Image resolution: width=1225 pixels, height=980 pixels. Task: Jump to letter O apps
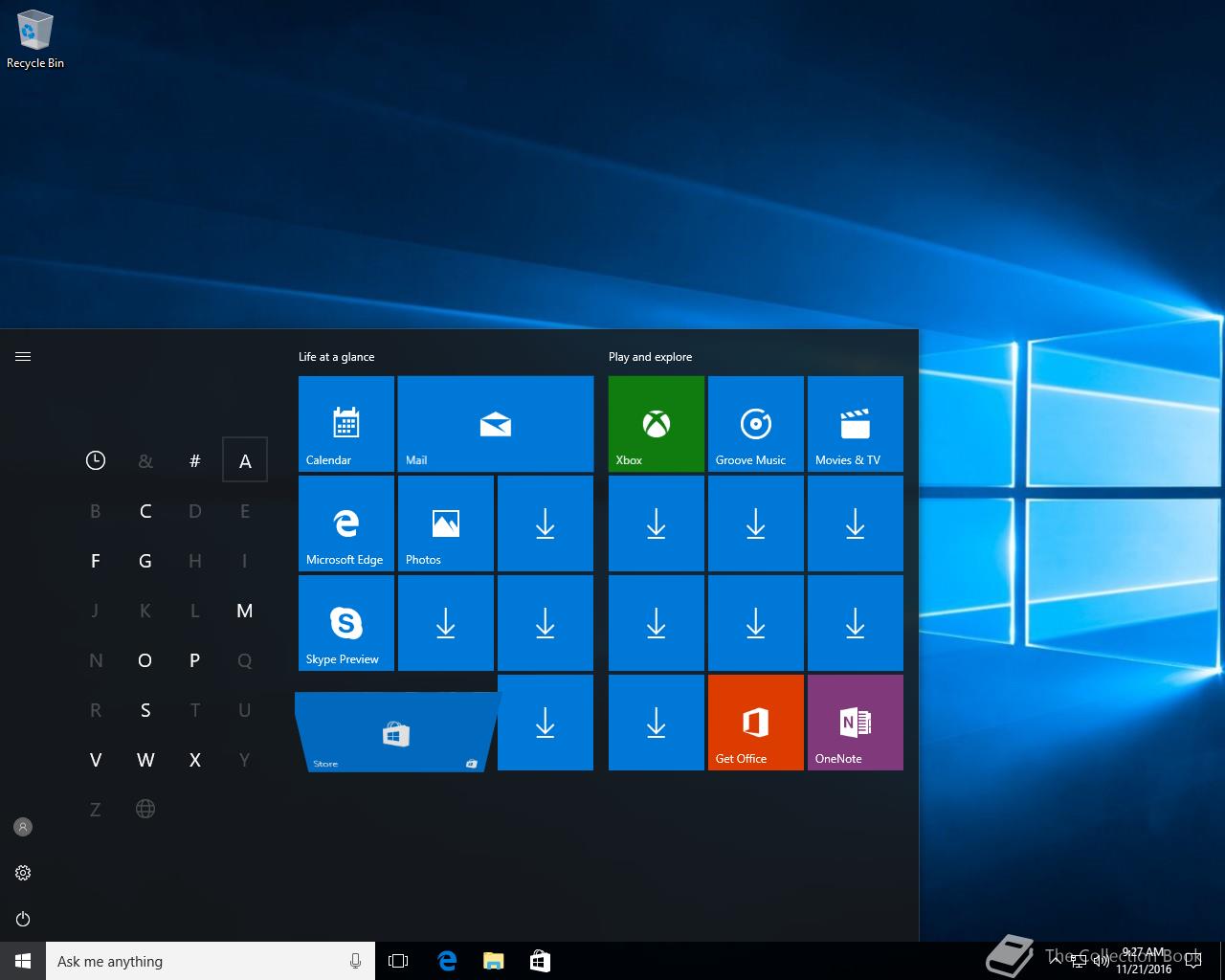(145, 660)
